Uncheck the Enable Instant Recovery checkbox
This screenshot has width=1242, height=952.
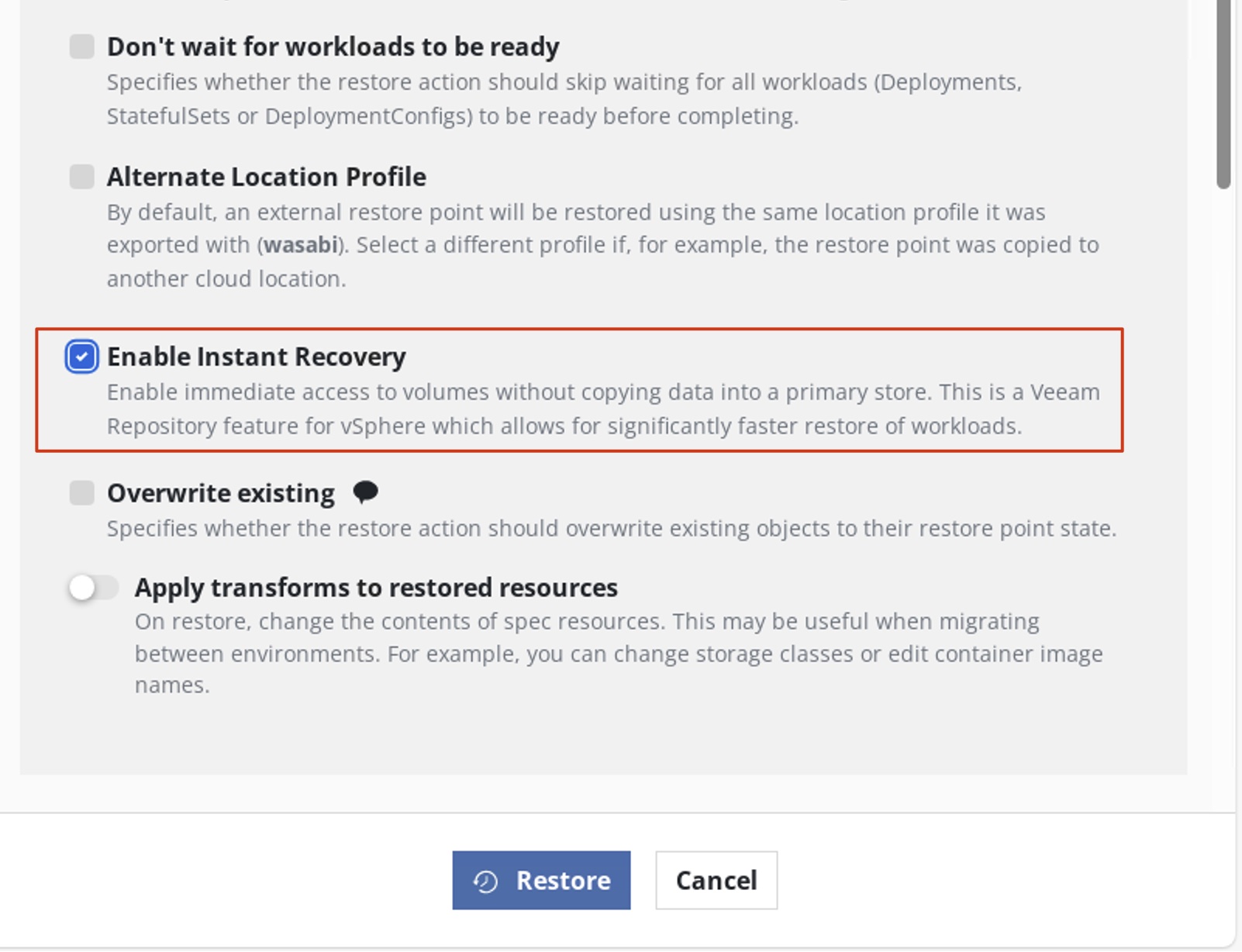click(81, 357)
